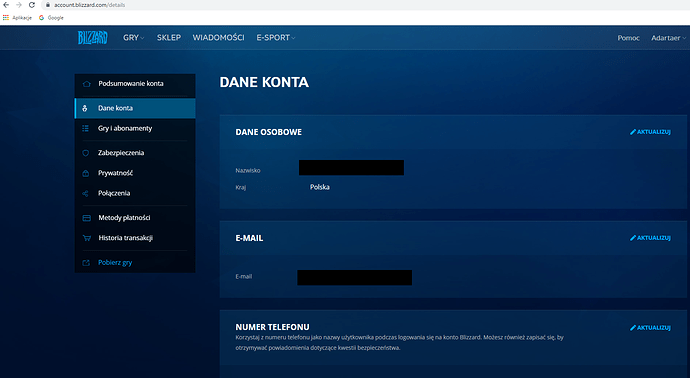Viewport: 690px width, 378px height.
Task: Click the share icon beside Połączenia
Action: coord(85,194)
